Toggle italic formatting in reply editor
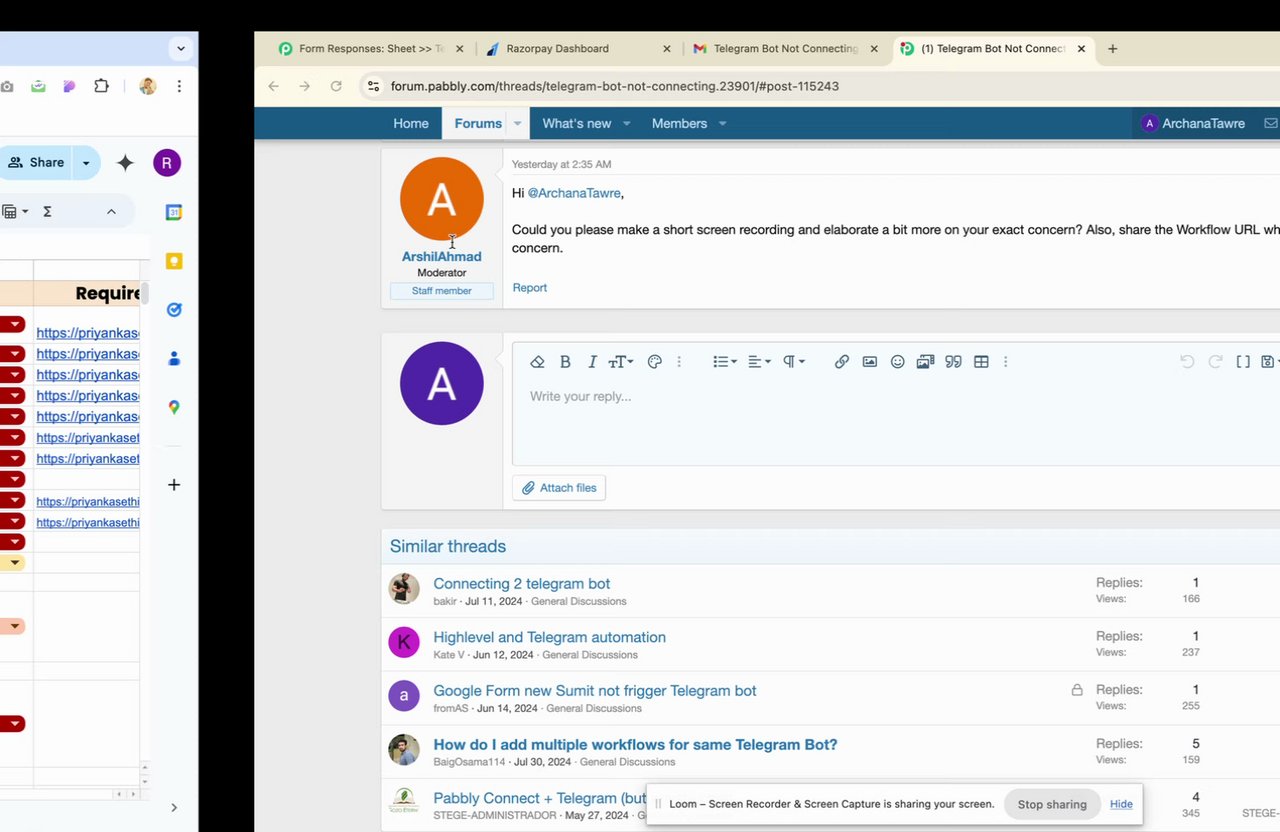 tap(592, 362)
